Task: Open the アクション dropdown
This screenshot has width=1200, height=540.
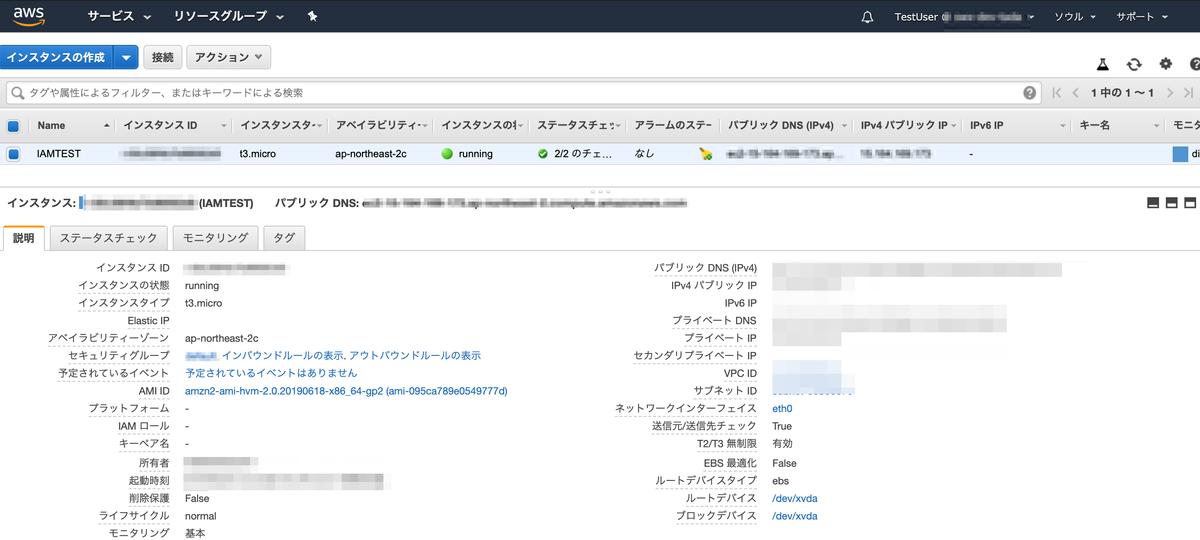Action: pyautogui.click(x=228, y=58)
